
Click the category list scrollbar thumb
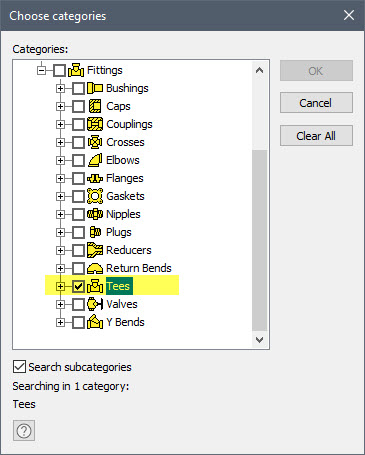(259, 240)
